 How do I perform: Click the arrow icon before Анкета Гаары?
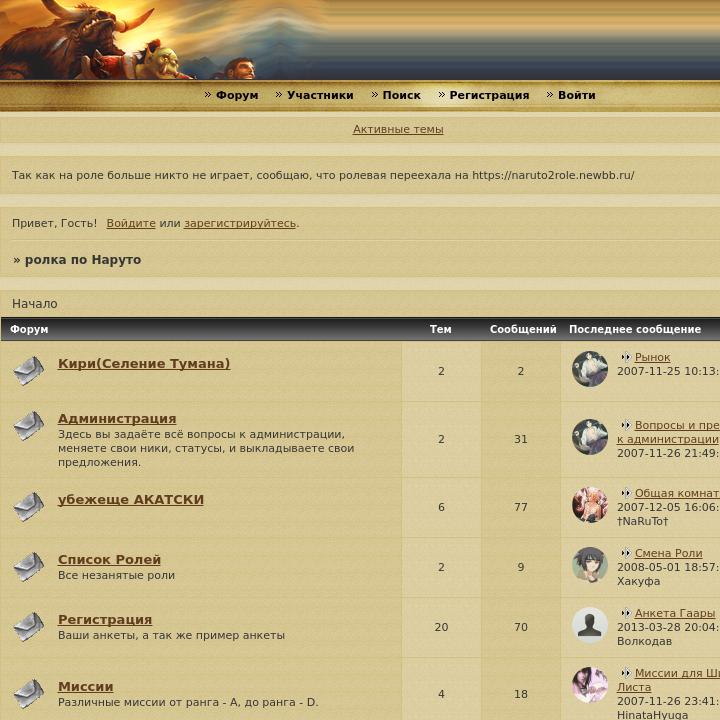625,613
